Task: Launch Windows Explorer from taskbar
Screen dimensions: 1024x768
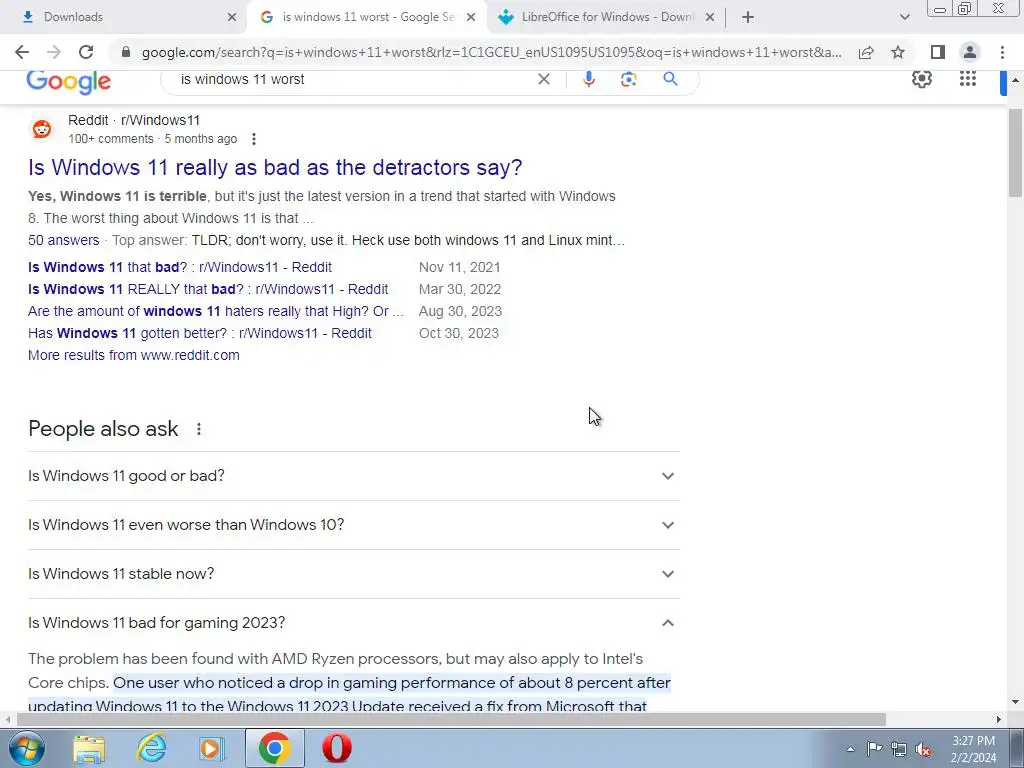Action: (x=89, y=748)
